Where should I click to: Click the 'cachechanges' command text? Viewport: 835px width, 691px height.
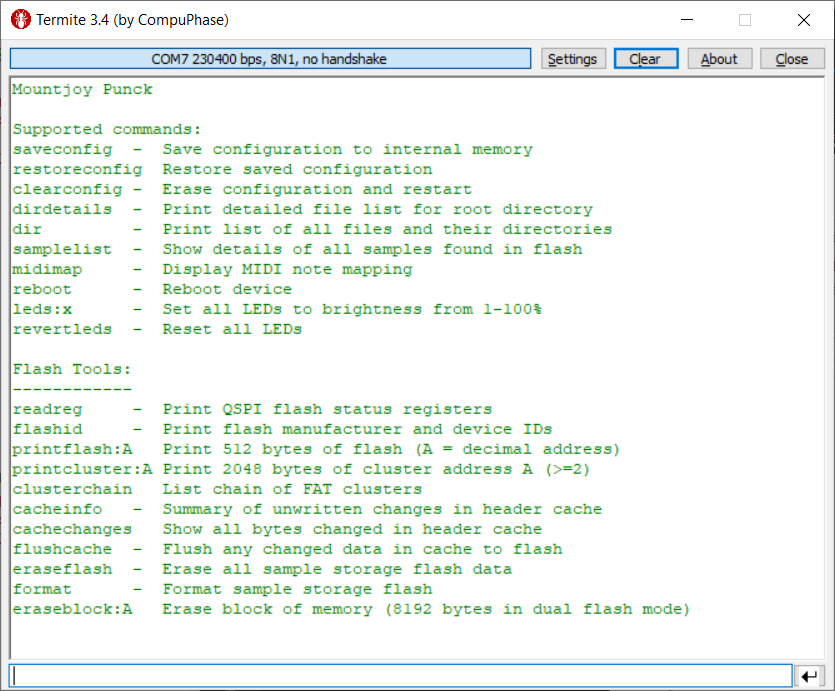(x=72, y=529)
